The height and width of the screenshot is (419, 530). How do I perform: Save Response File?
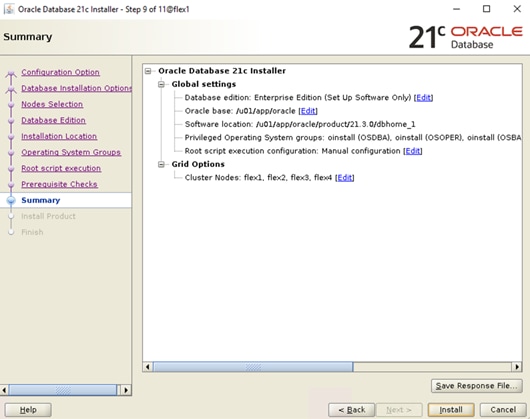(477, 386)
